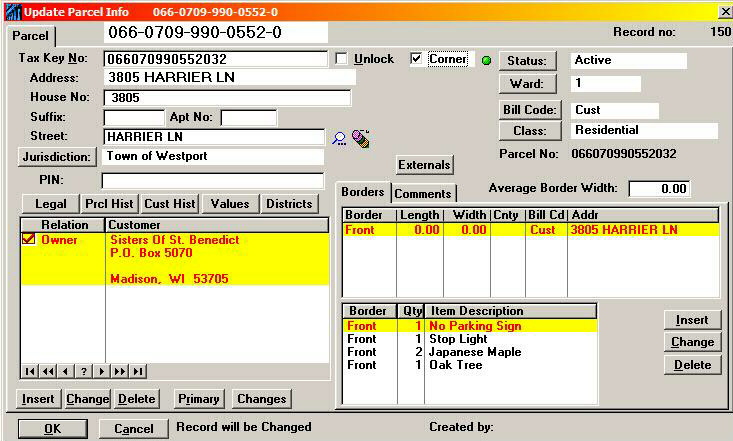Screen dimensions: 733x441
Task: Open the Cust Hist section
Action: [169, 204]
